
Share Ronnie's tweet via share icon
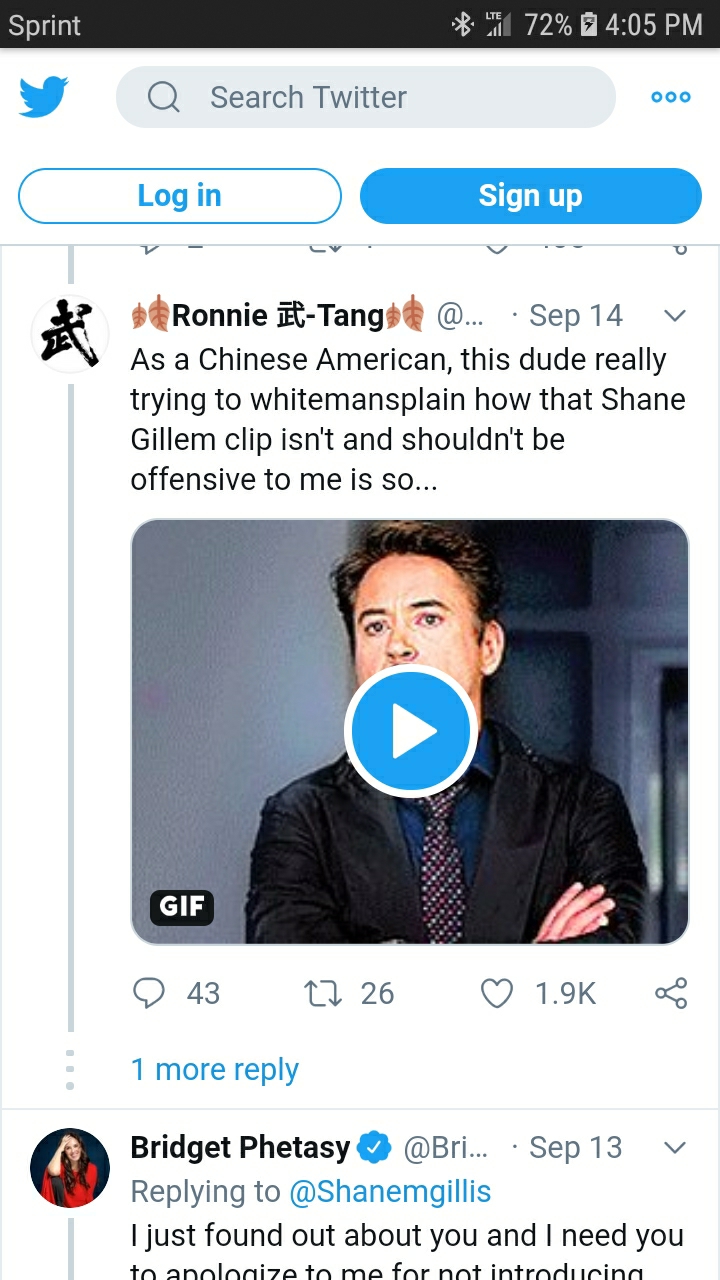pos(671,993)
